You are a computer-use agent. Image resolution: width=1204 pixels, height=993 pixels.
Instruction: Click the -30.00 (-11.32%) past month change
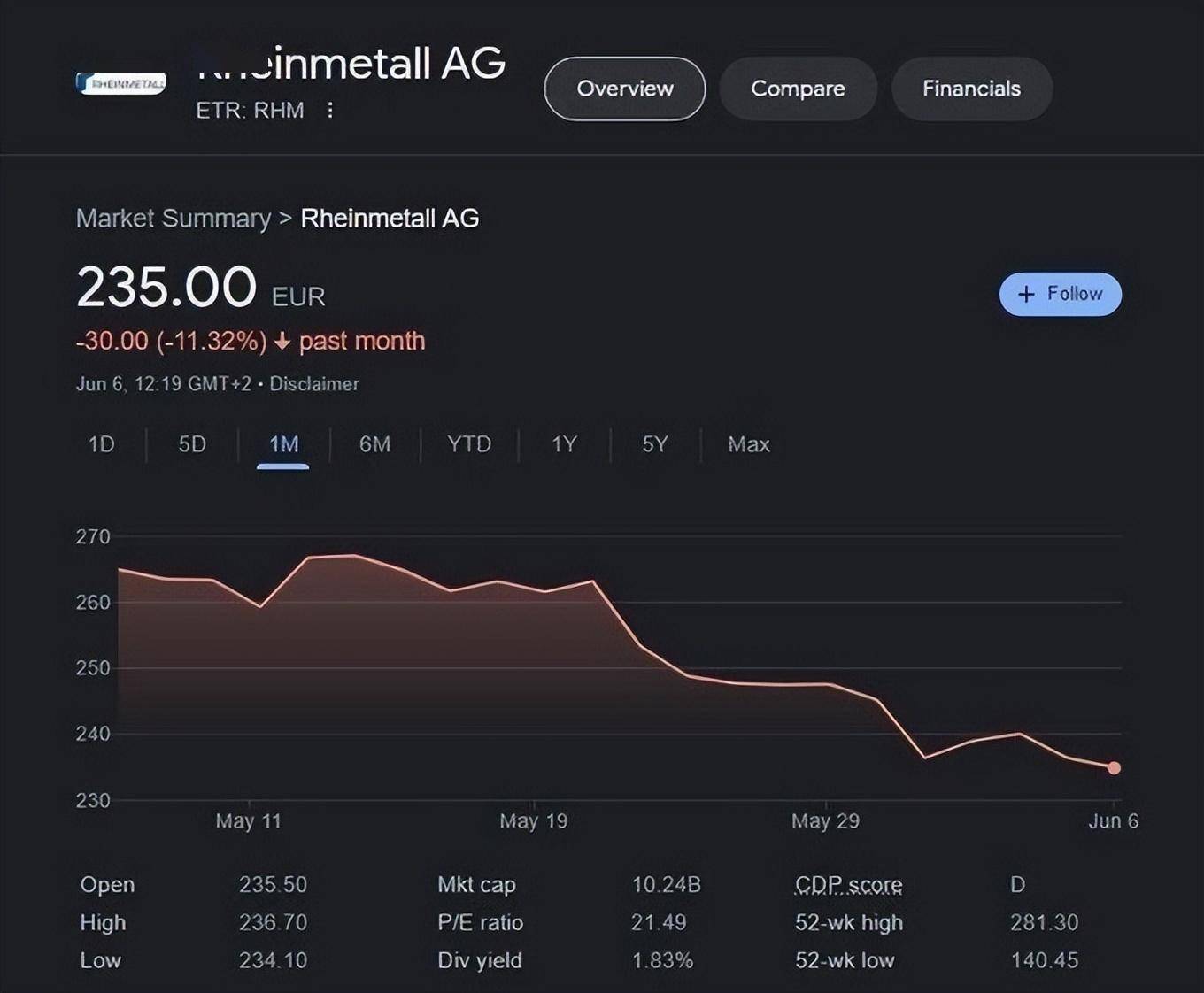(251, 342)
